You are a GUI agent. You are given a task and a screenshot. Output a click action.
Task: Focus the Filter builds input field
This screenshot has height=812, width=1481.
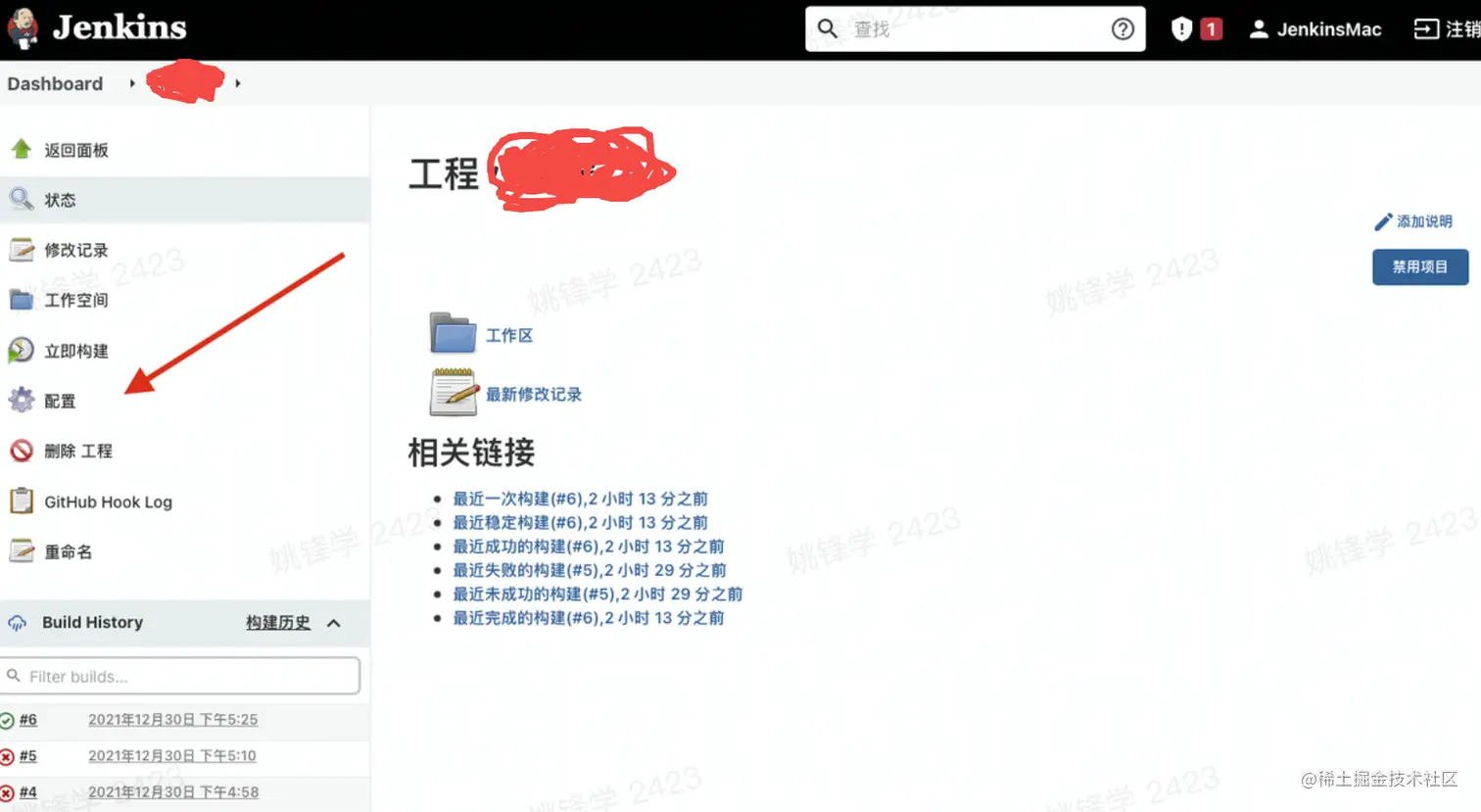(182, 676)
